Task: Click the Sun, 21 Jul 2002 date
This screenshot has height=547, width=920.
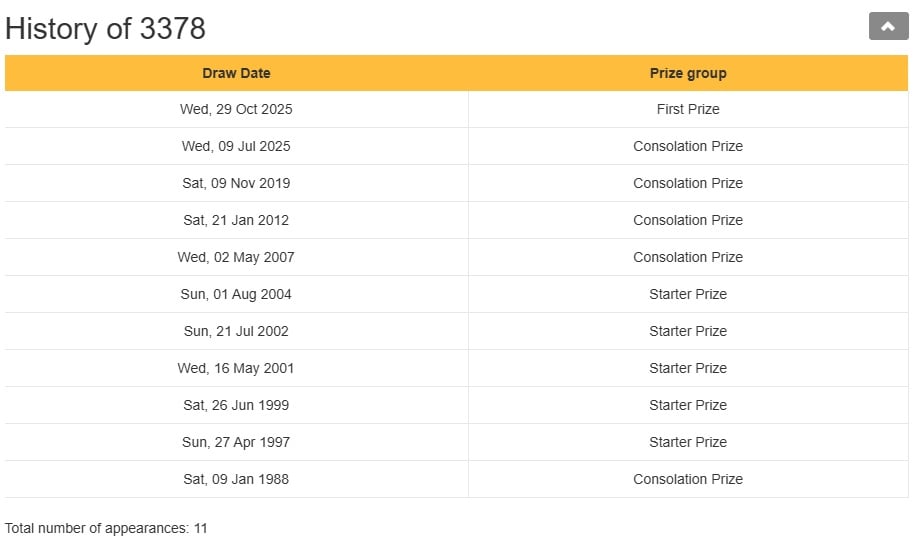Action: coord(236,331)
